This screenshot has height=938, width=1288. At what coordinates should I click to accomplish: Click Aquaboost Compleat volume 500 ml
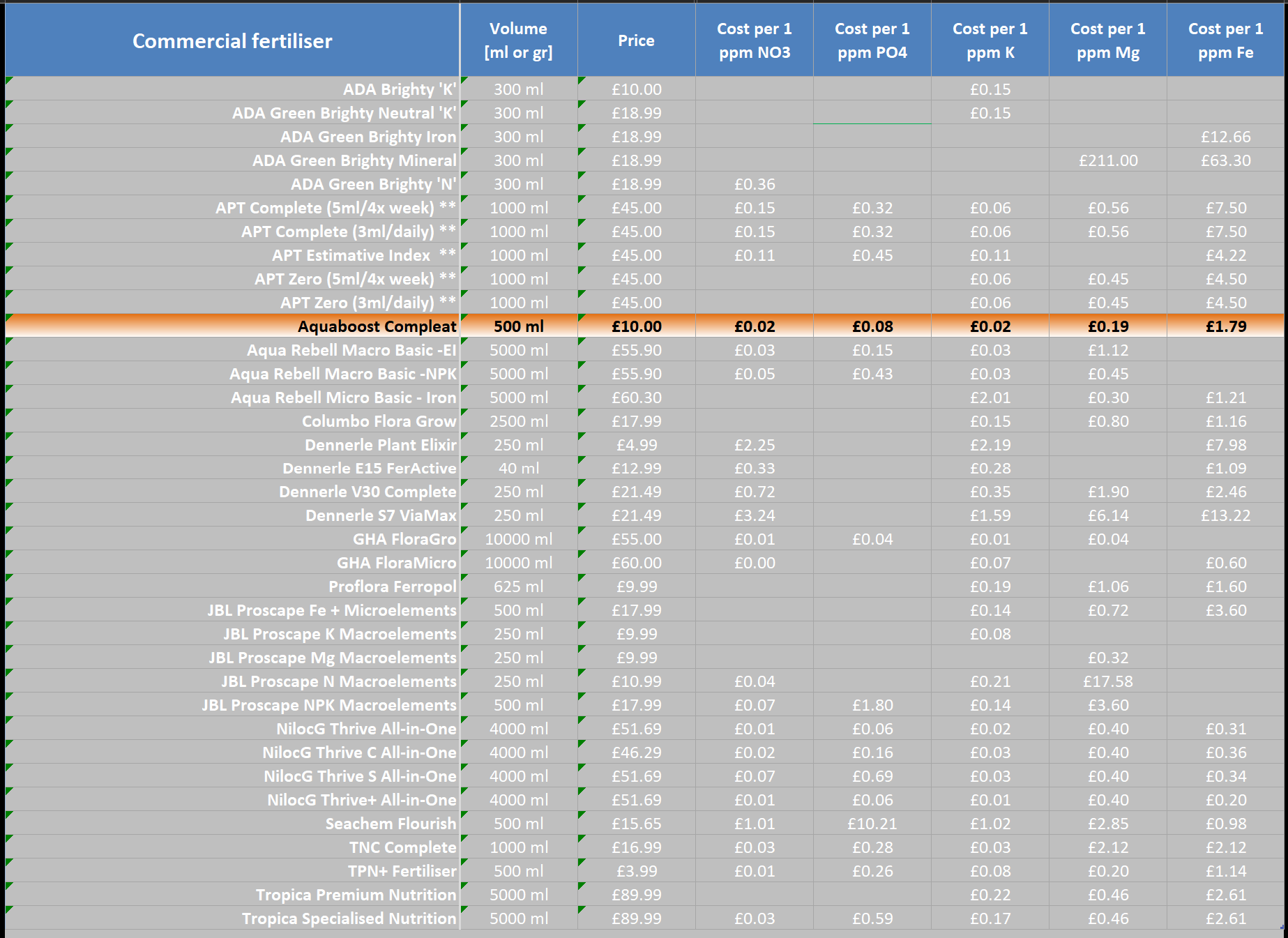[x=519, y=326]
